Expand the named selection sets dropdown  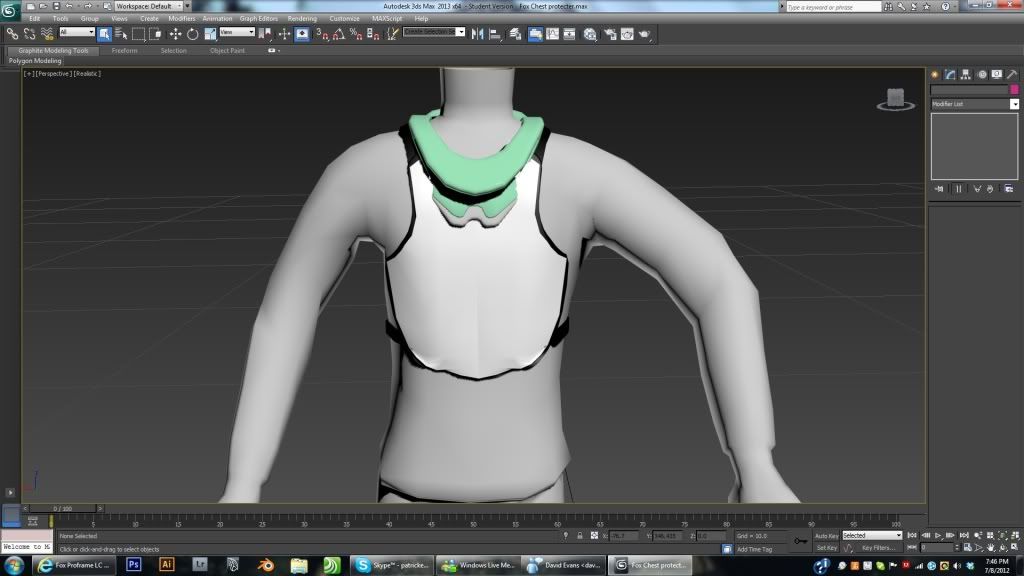460,32
